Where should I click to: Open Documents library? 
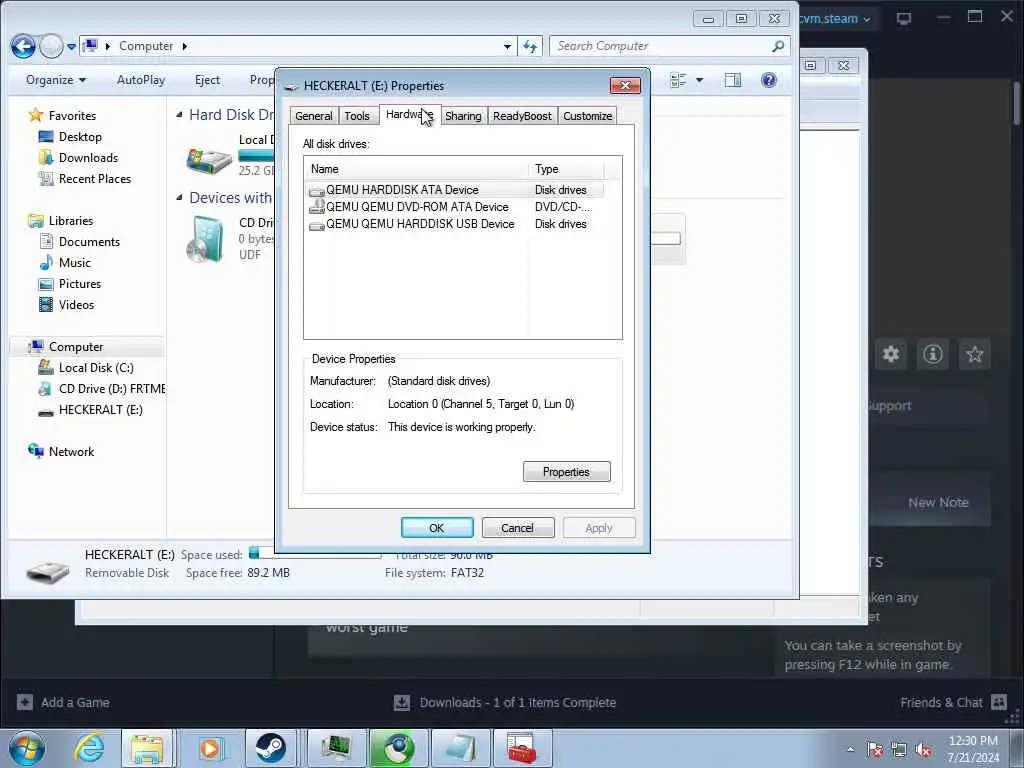89,242
